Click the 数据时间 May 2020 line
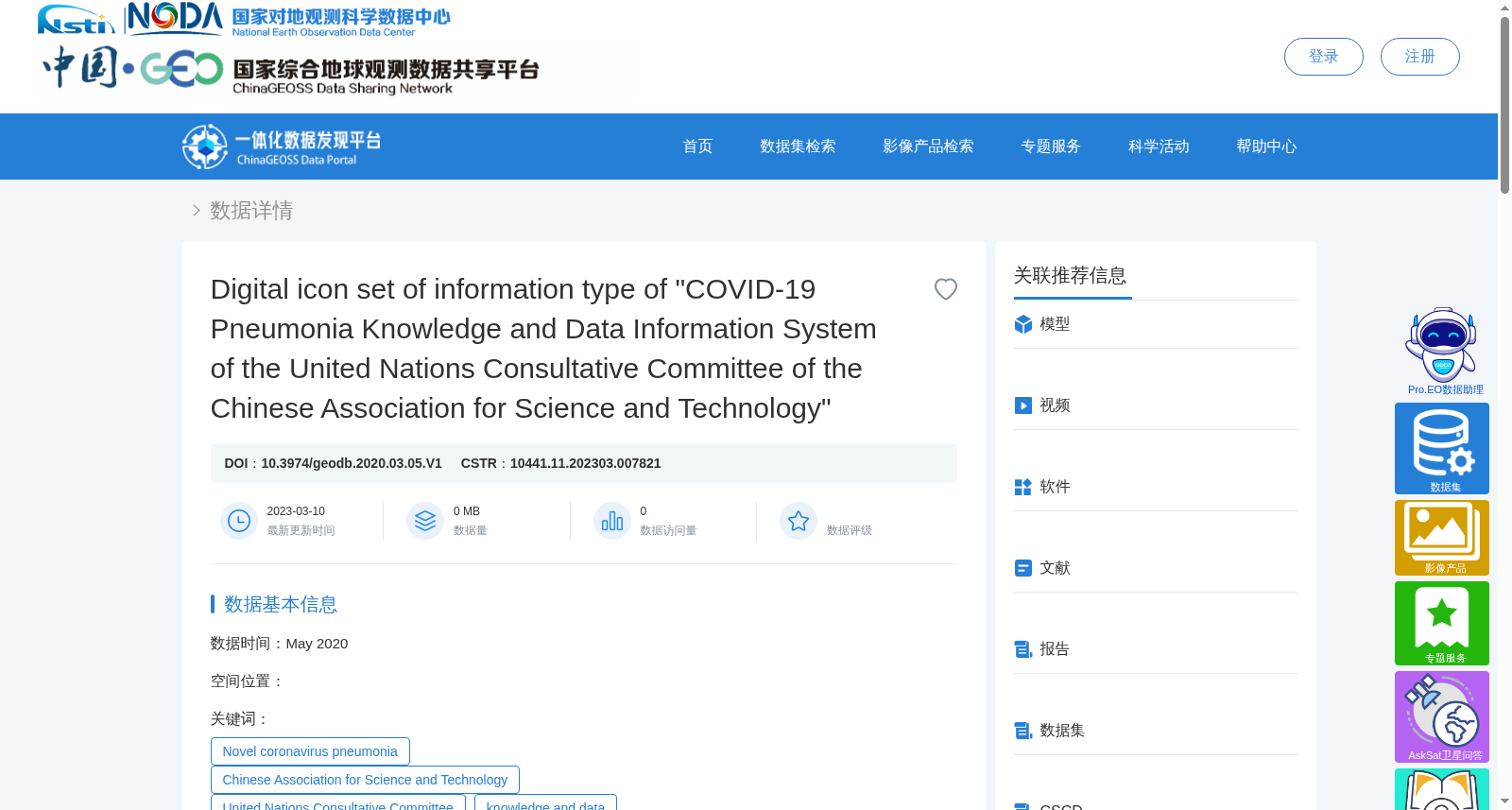1512x810 pixels. click(x=279, y=644)
